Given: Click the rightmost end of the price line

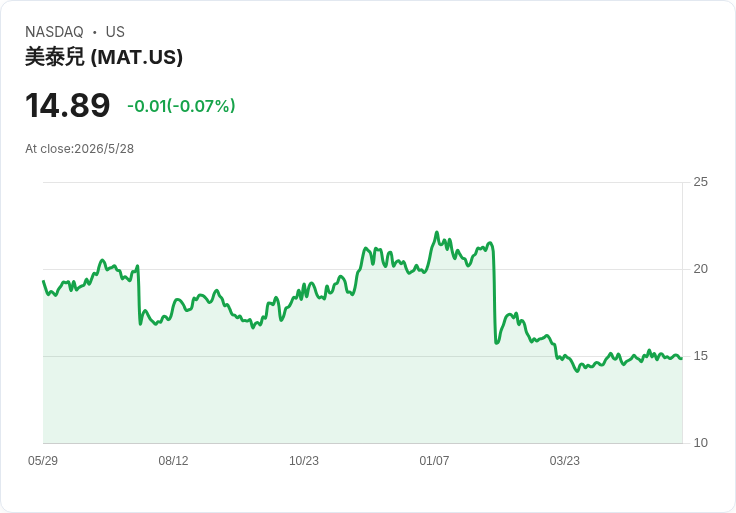Looking at the screenshot, I should click(x=682, y=358).
